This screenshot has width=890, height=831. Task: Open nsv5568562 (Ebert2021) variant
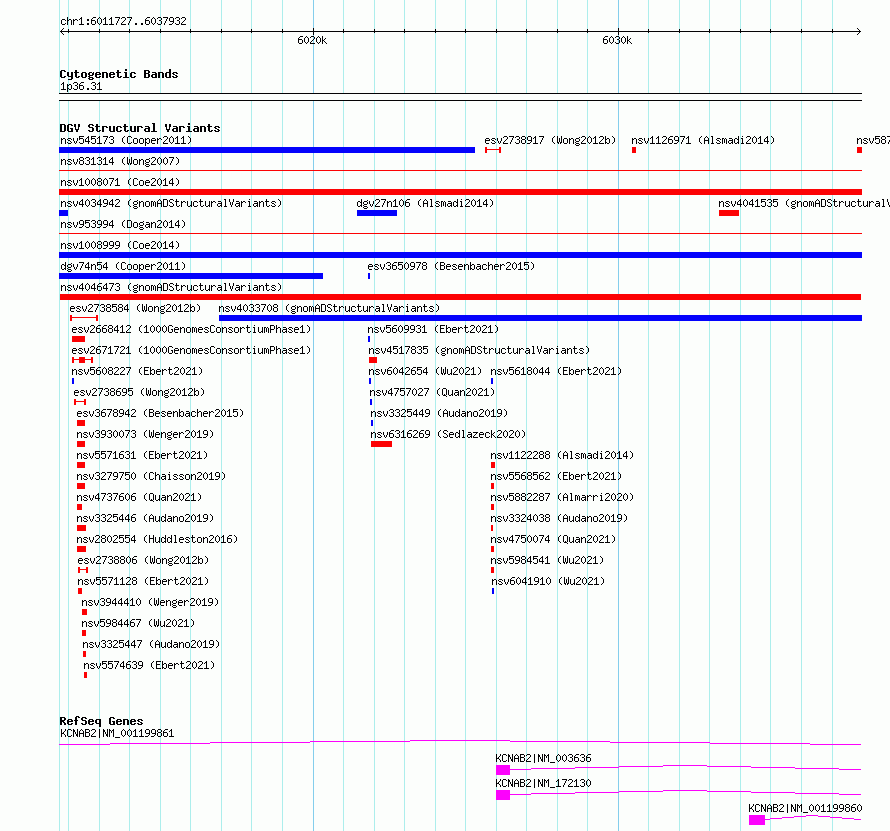point(556,476)
